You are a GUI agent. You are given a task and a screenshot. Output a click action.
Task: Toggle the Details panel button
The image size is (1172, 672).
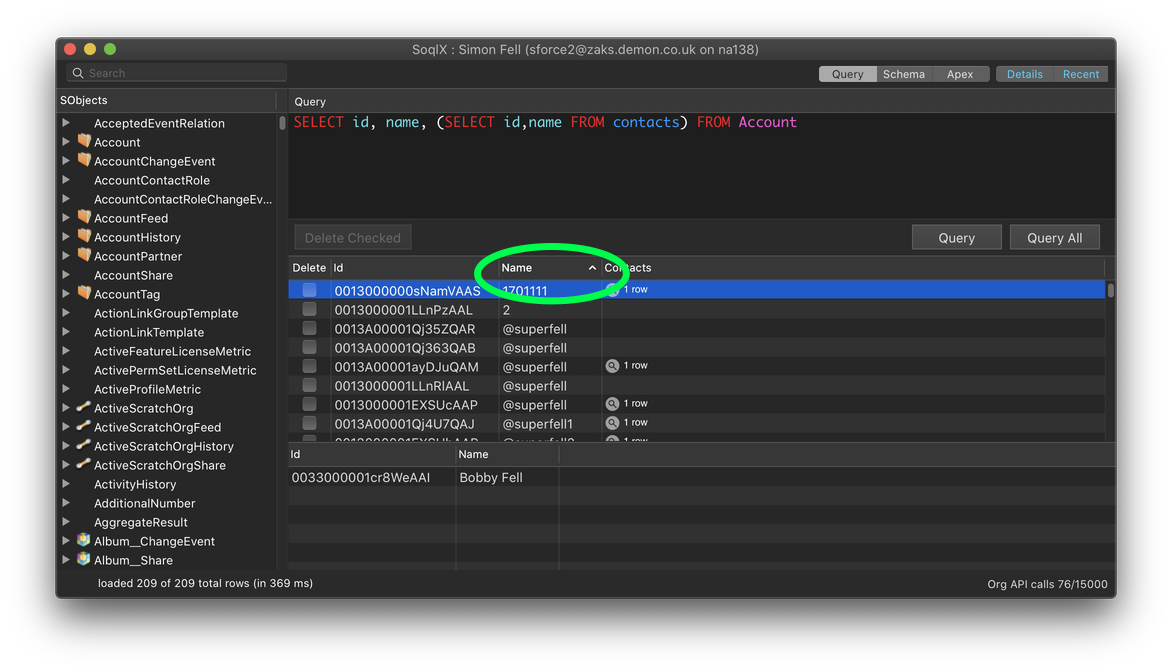click(1024, 74)
